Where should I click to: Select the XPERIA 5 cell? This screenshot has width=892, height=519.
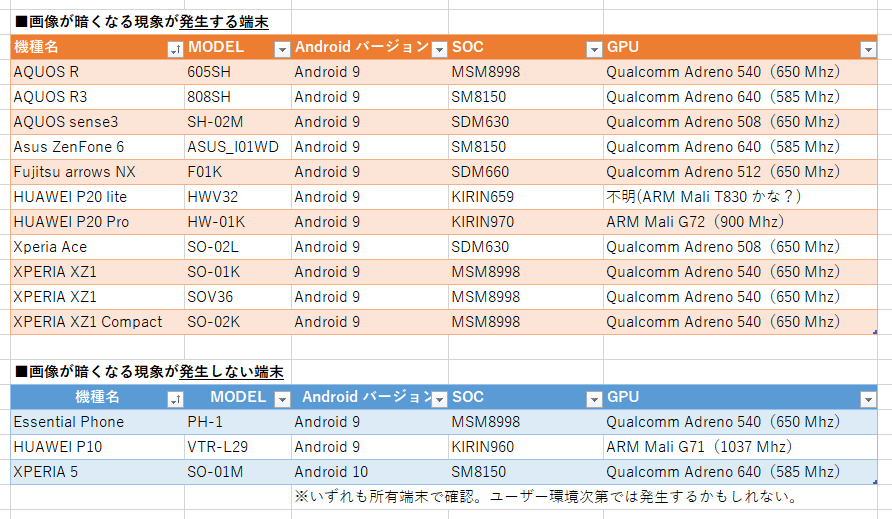97,472
